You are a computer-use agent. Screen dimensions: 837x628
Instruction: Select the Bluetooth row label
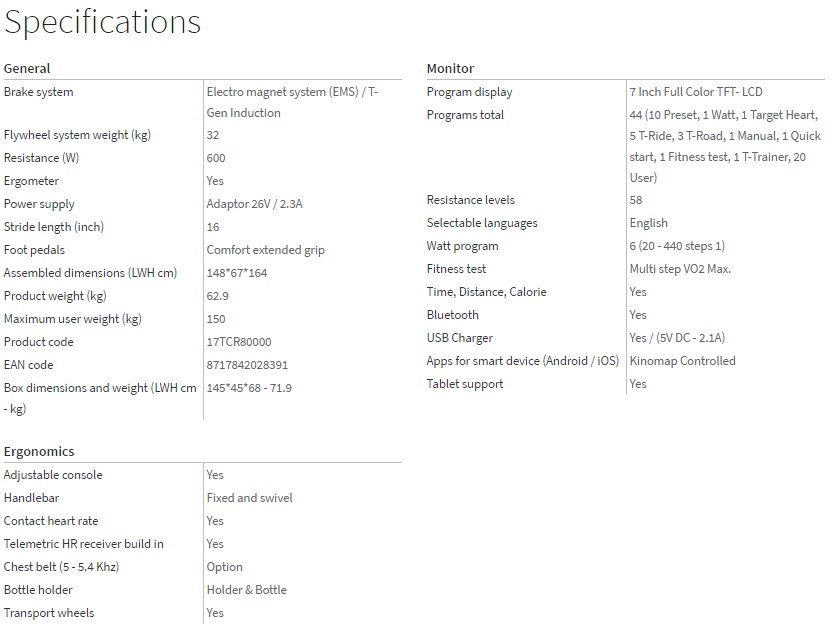(453, 315)
